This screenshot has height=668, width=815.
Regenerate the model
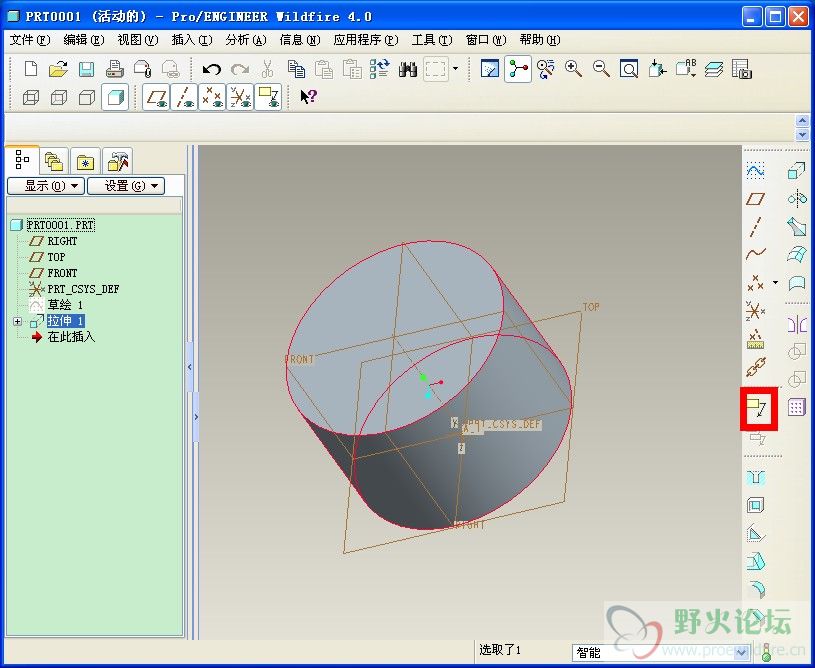click(x=380, y=69)
